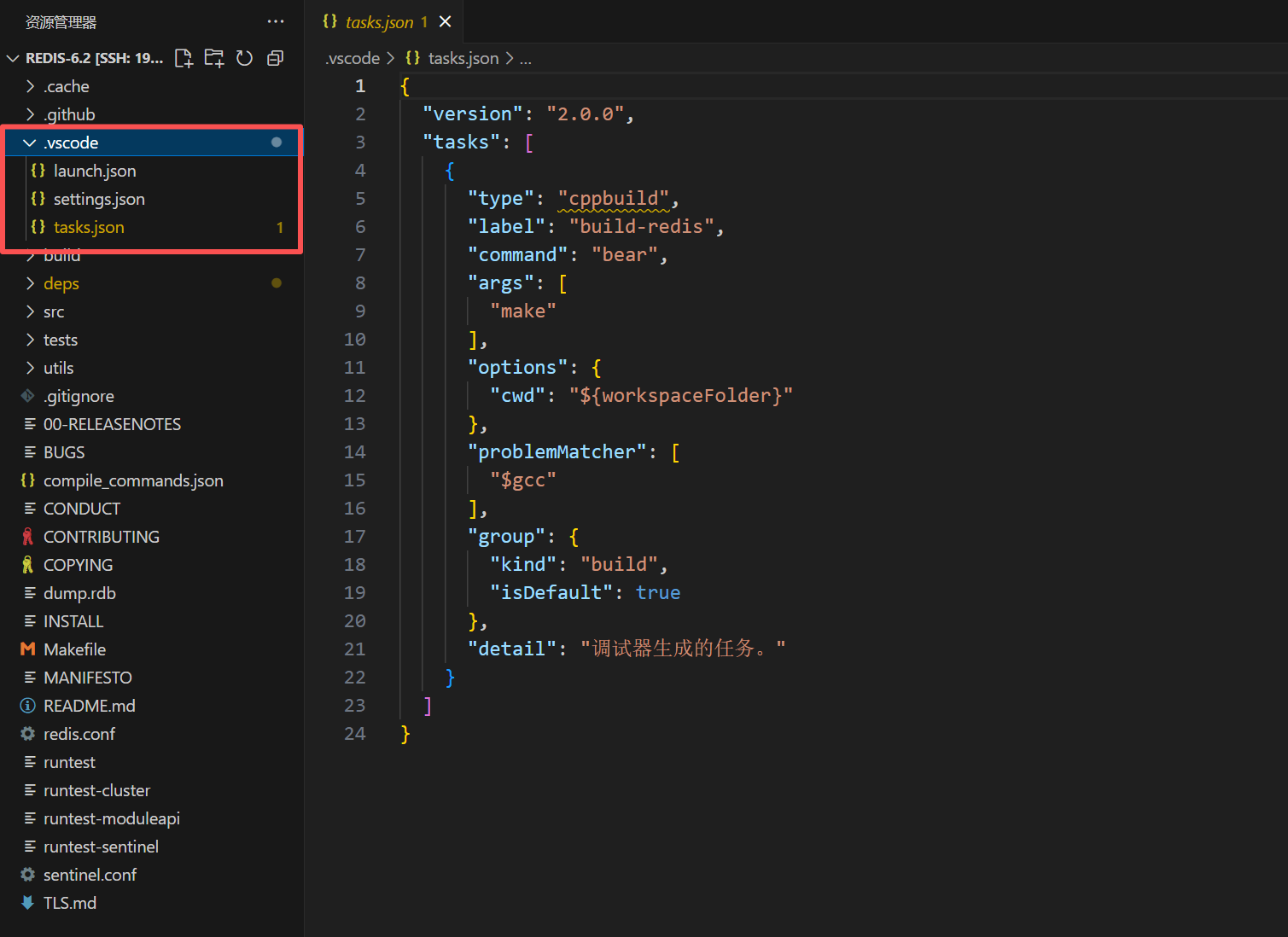
Task: Close the tasks.json editor tab
Action: pos(445,21)
